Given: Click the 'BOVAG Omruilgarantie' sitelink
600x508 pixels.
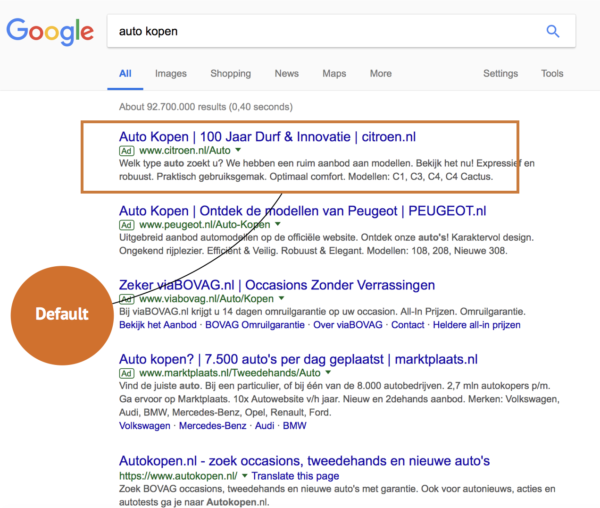Looking at the screenshot, I should (x=255, y=325).
